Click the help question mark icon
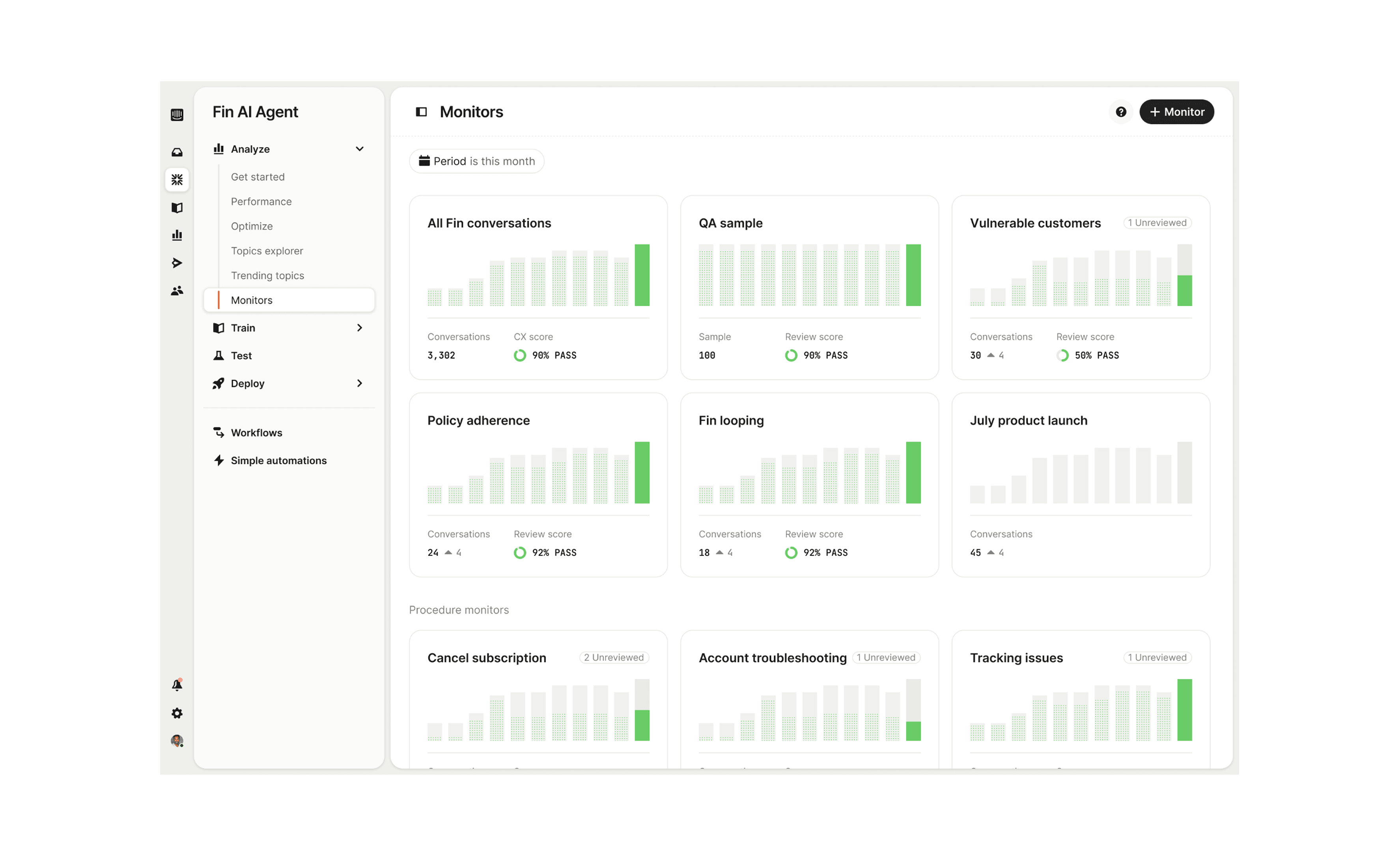 [1120, 112]
